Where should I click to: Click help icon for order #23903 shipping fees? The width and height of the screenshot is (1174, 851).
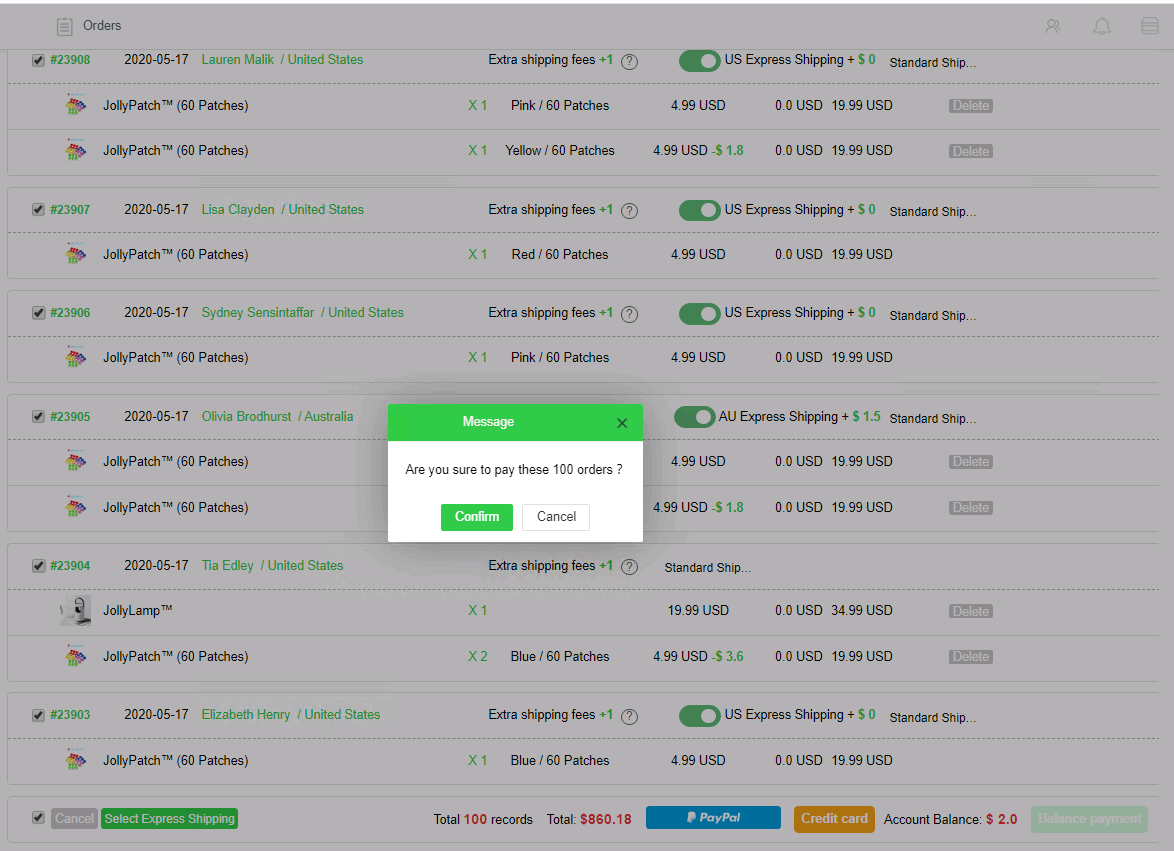(x=630, y=716)
